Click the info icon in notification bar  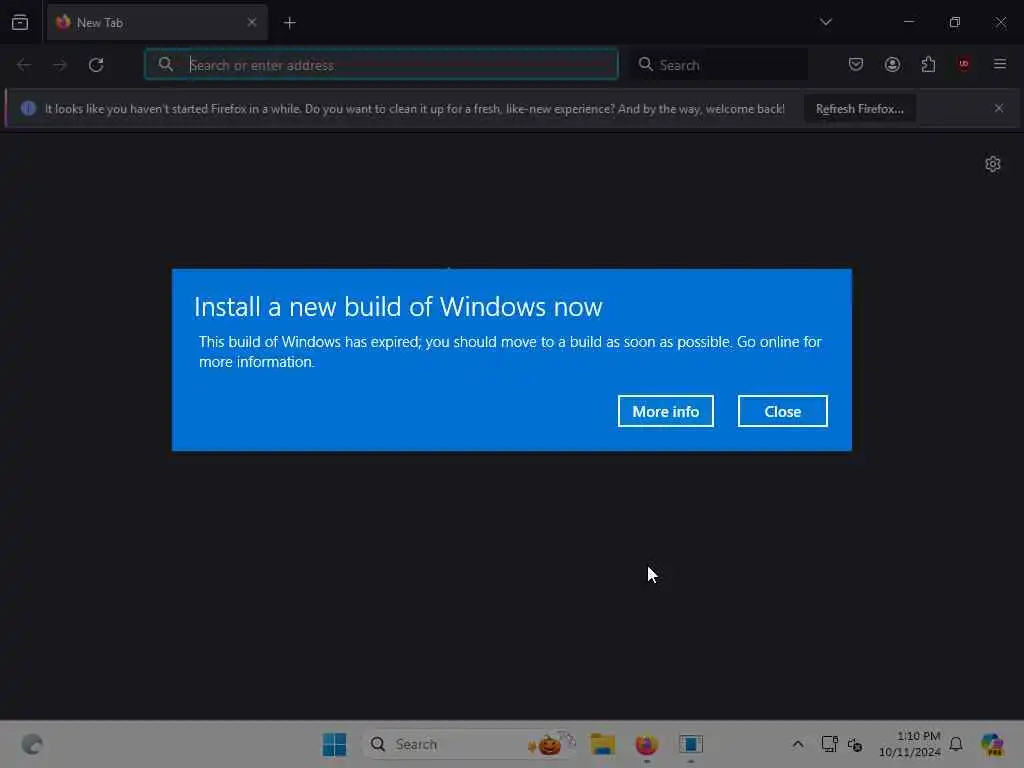click(x=28, y=108)
